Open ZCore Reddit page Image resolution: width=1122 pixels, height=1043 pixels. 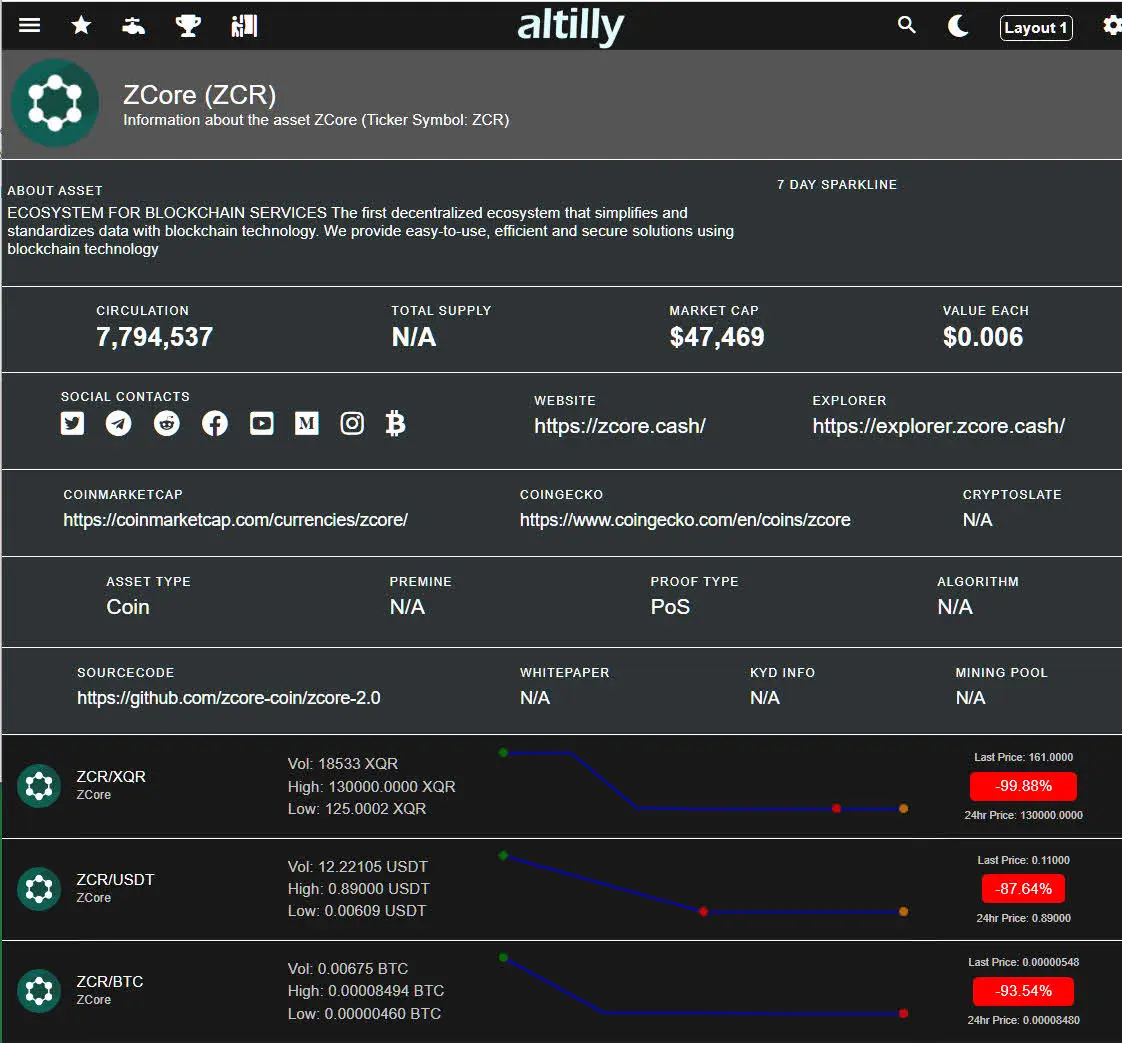[x=167, y=423]
